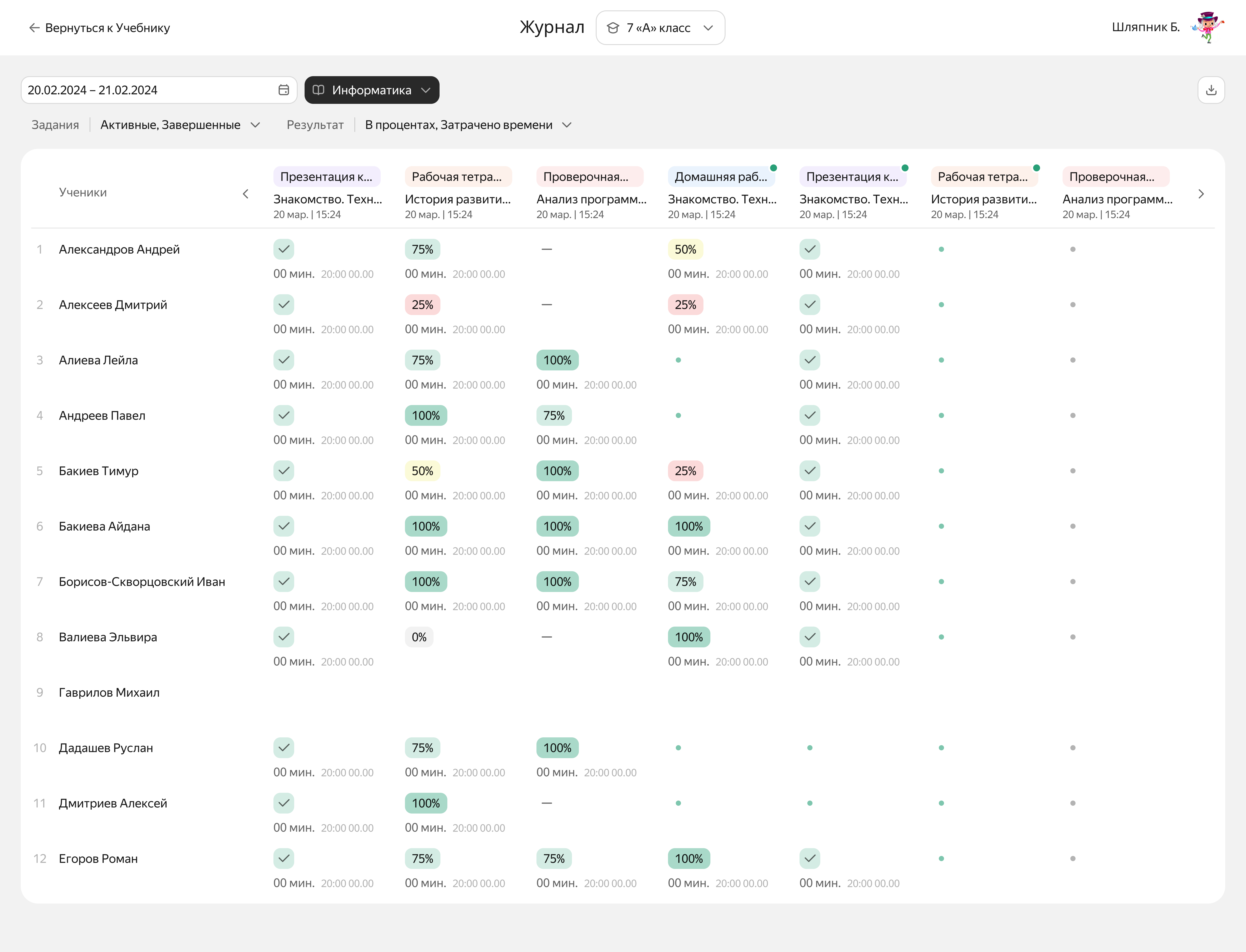Select student Борисов-Скворцовский Иван
The image size is (1246, 952).
(142, 582)
